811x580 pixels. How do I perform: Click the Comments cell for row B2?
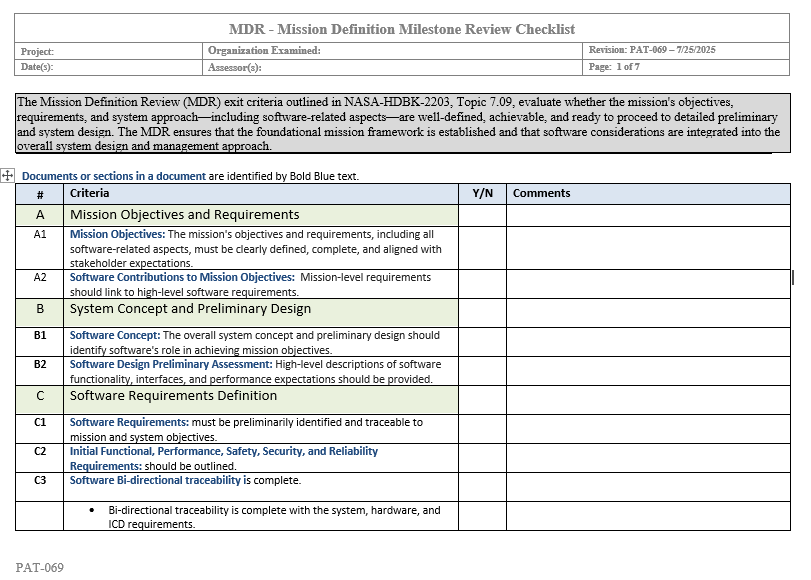[648, 371]
